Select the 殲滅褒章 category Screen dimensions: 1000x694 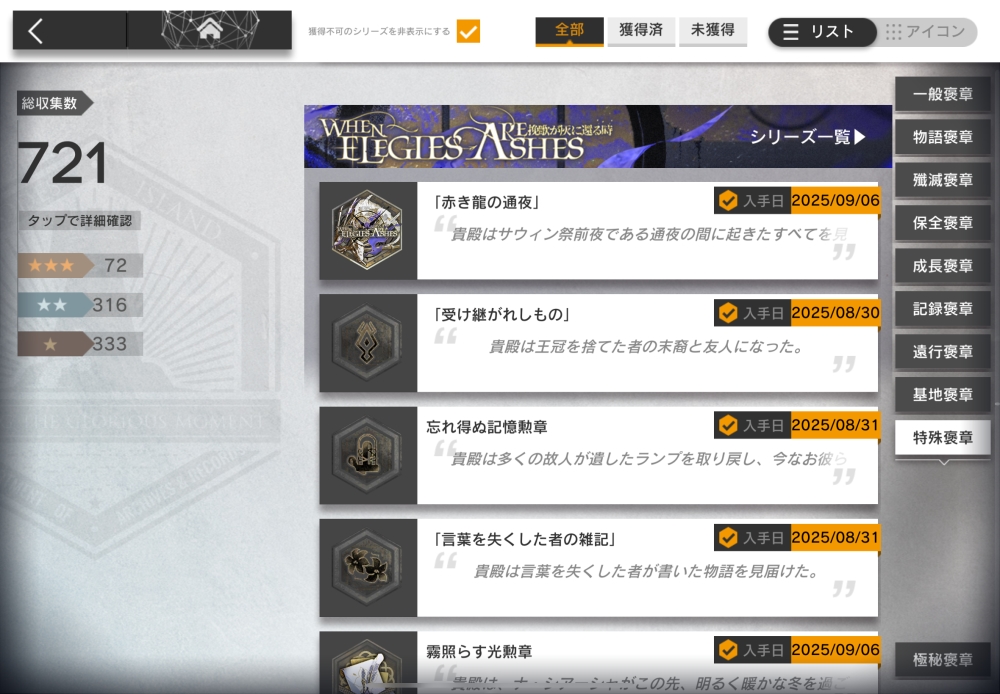tap(943, 180)
